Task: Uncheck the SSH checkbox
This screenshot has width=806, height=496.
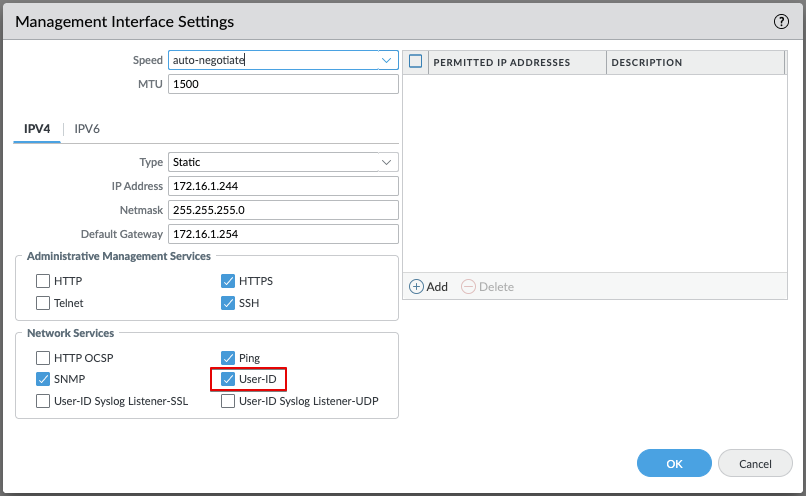Action: (228, 303)
